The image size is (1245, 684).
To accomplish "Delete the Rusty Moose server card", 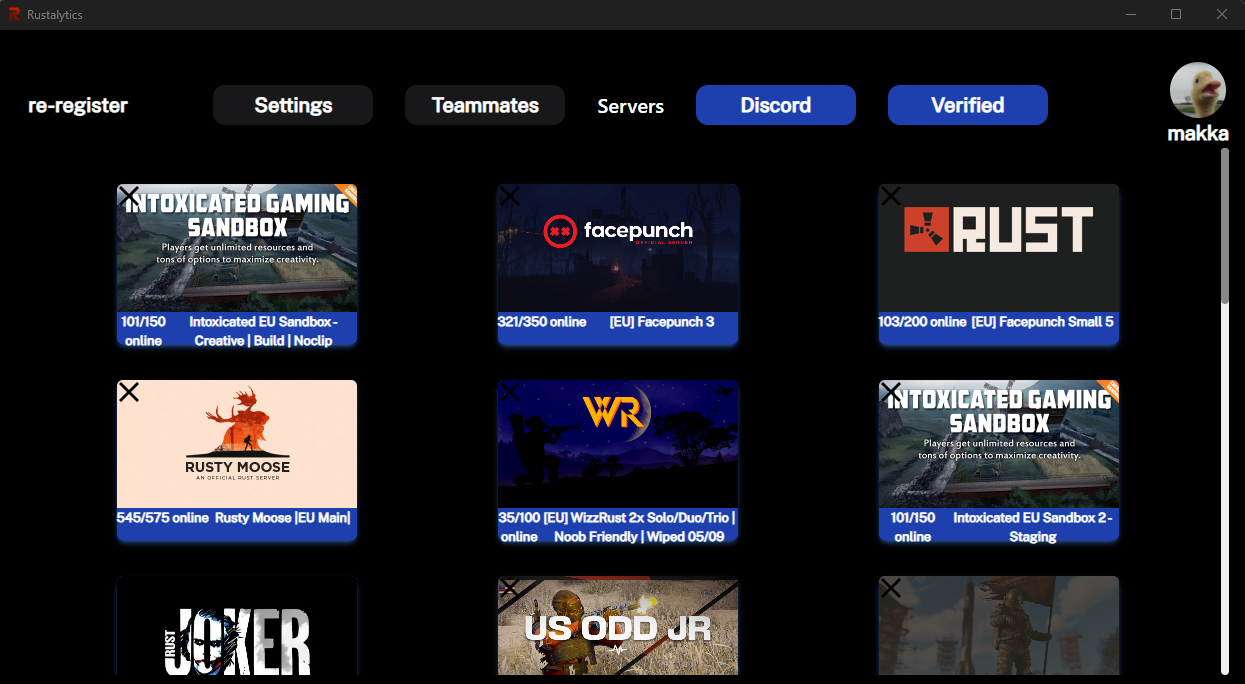I will pyautogui.click(x=129, y=392).
